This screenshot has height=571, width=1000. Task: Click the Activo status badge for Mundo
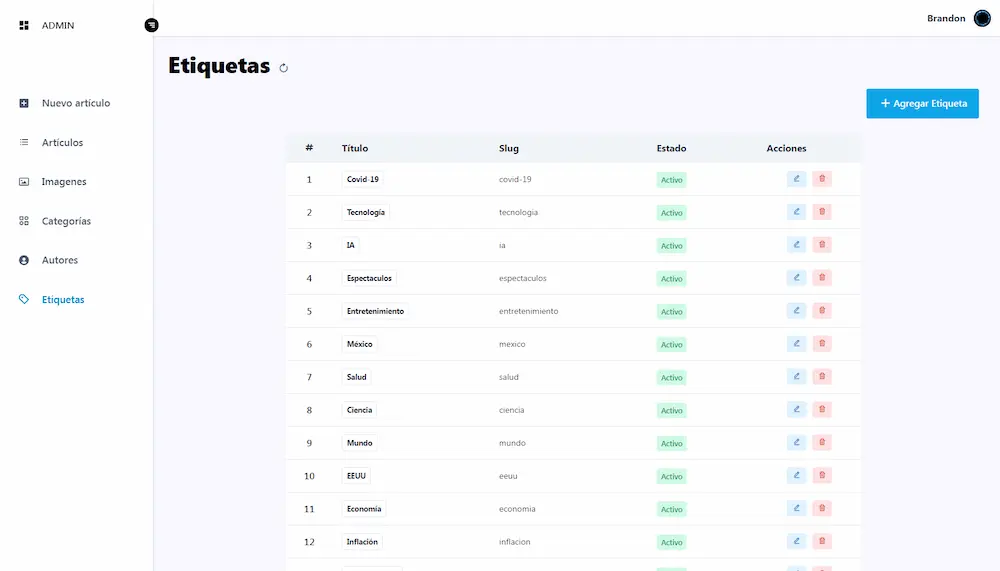[671, 443]
